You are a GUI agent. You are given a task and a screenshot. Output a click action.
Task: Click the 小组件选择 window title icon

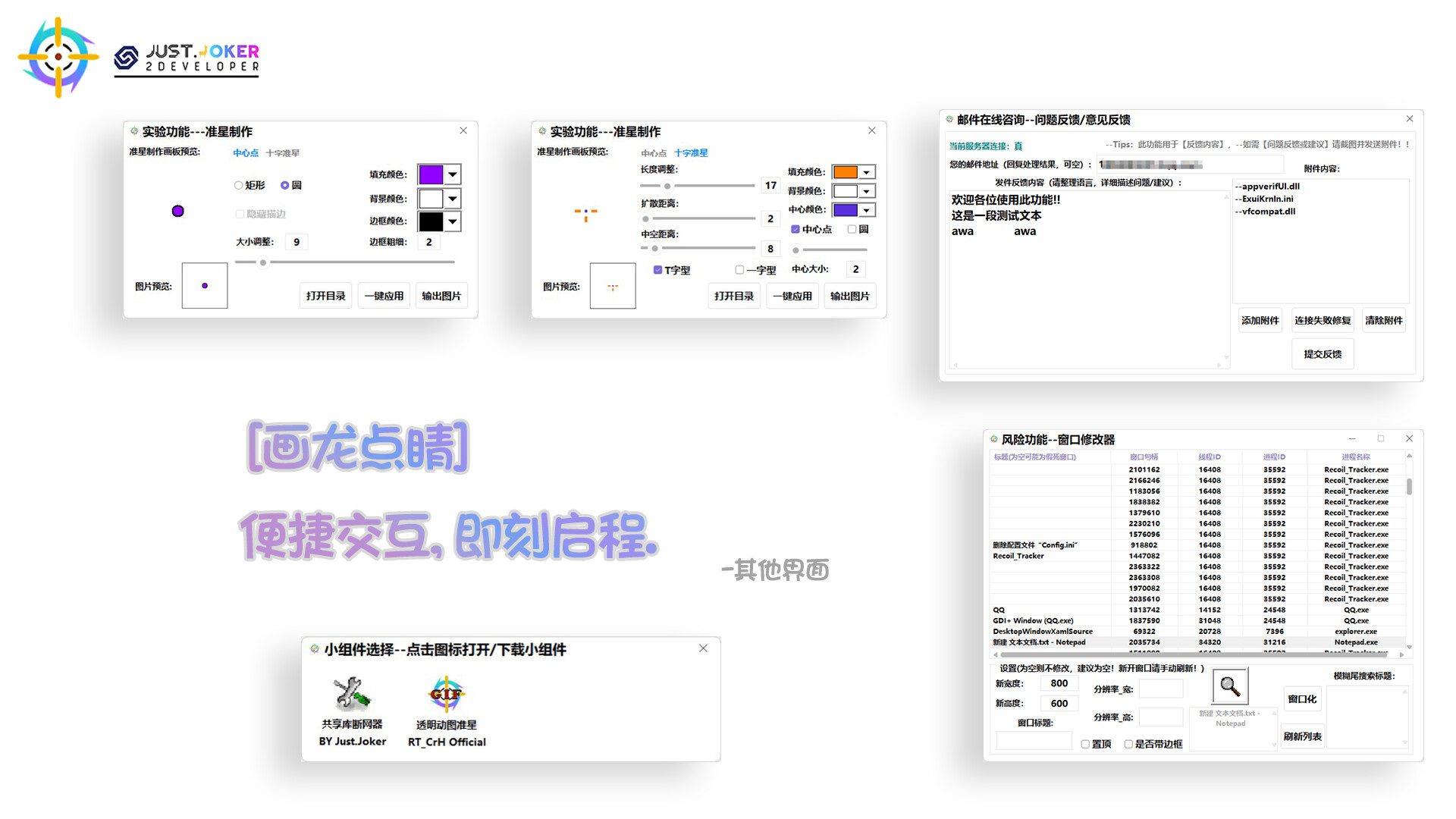pyautogui.click(x=313, y=649)
